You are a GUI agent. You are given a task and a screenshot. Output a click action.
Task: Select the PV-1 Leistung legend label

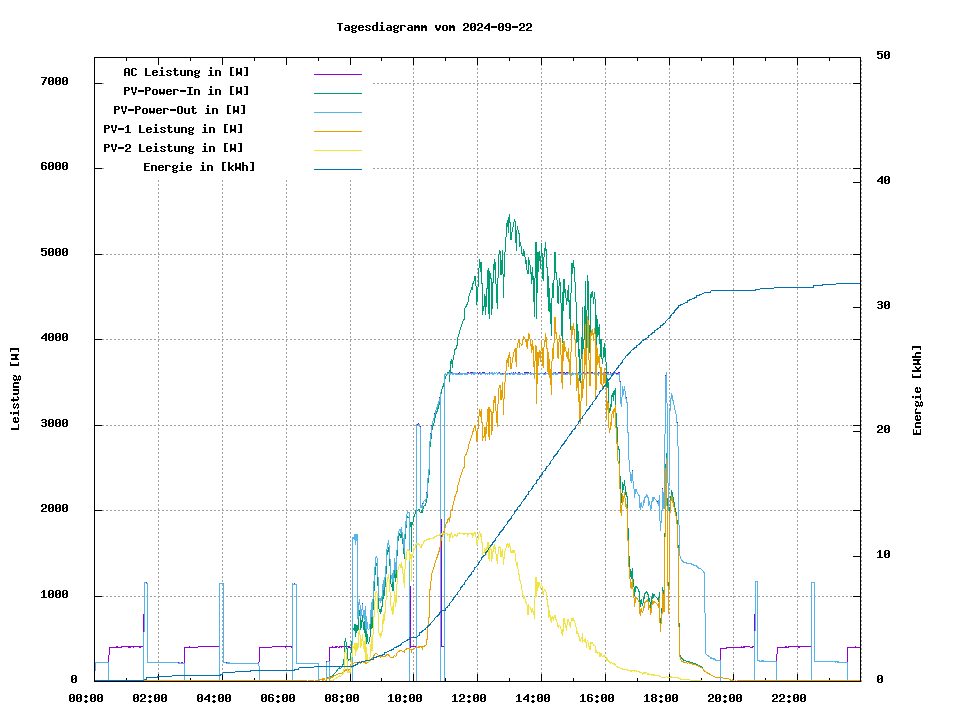(173, 129)
